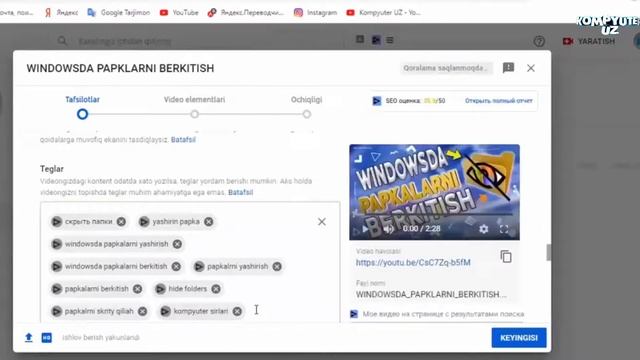Remove the 'windowsda papkalarni berkitish' tag
This screenshot has height=360, width=640.
(x=176, y=267)
